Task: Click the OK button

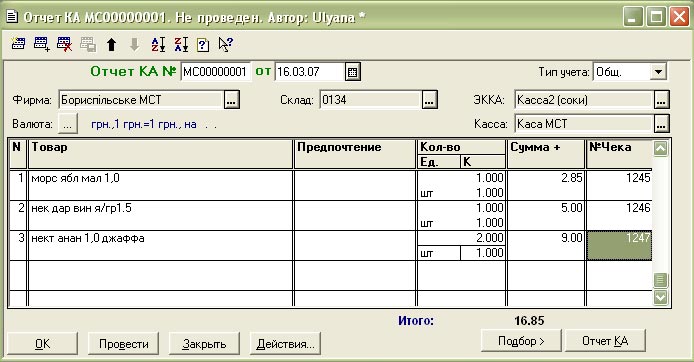Action: click(x=42, y=343)
